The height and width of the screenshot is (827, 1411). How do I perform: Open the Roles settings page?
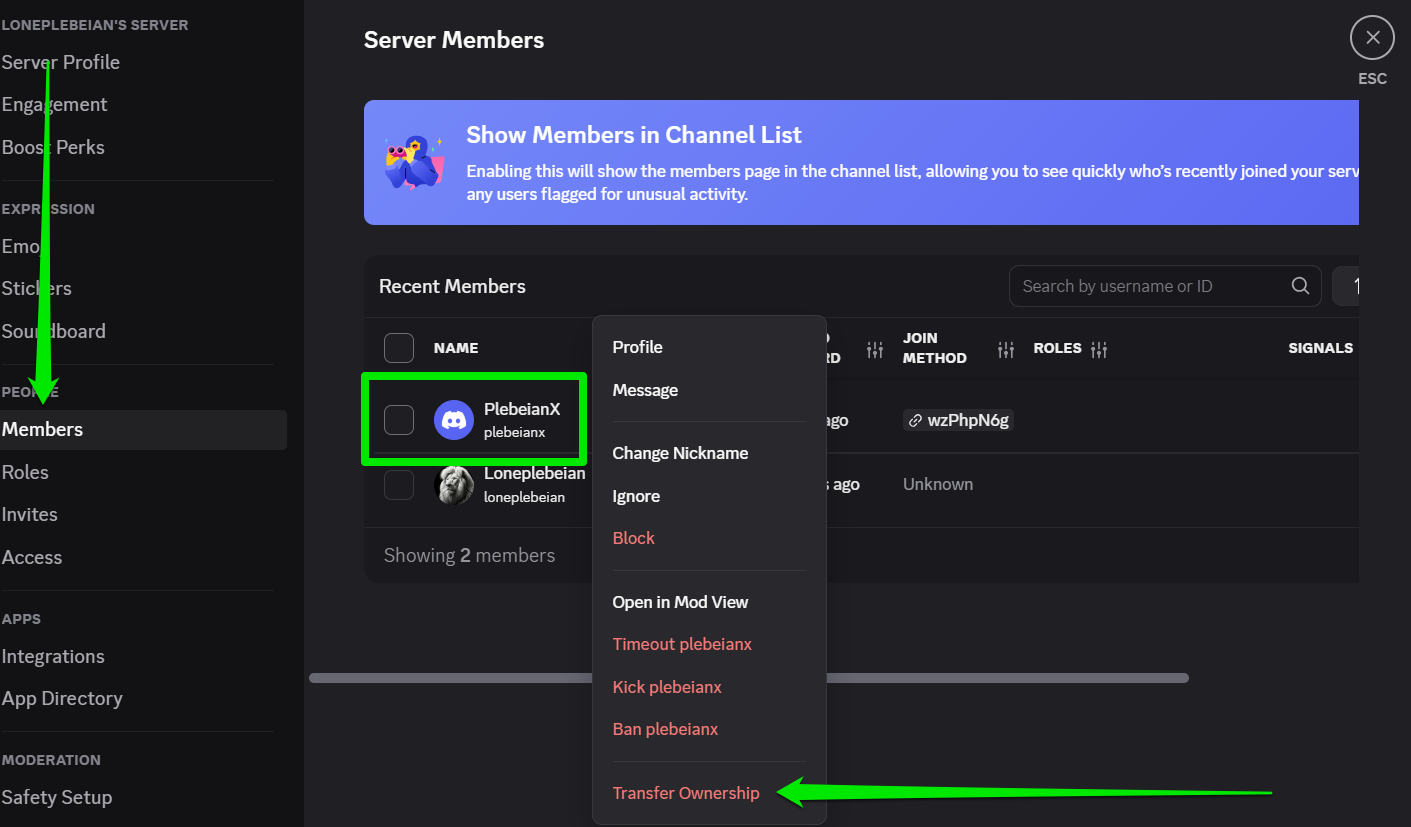(26, 472)
